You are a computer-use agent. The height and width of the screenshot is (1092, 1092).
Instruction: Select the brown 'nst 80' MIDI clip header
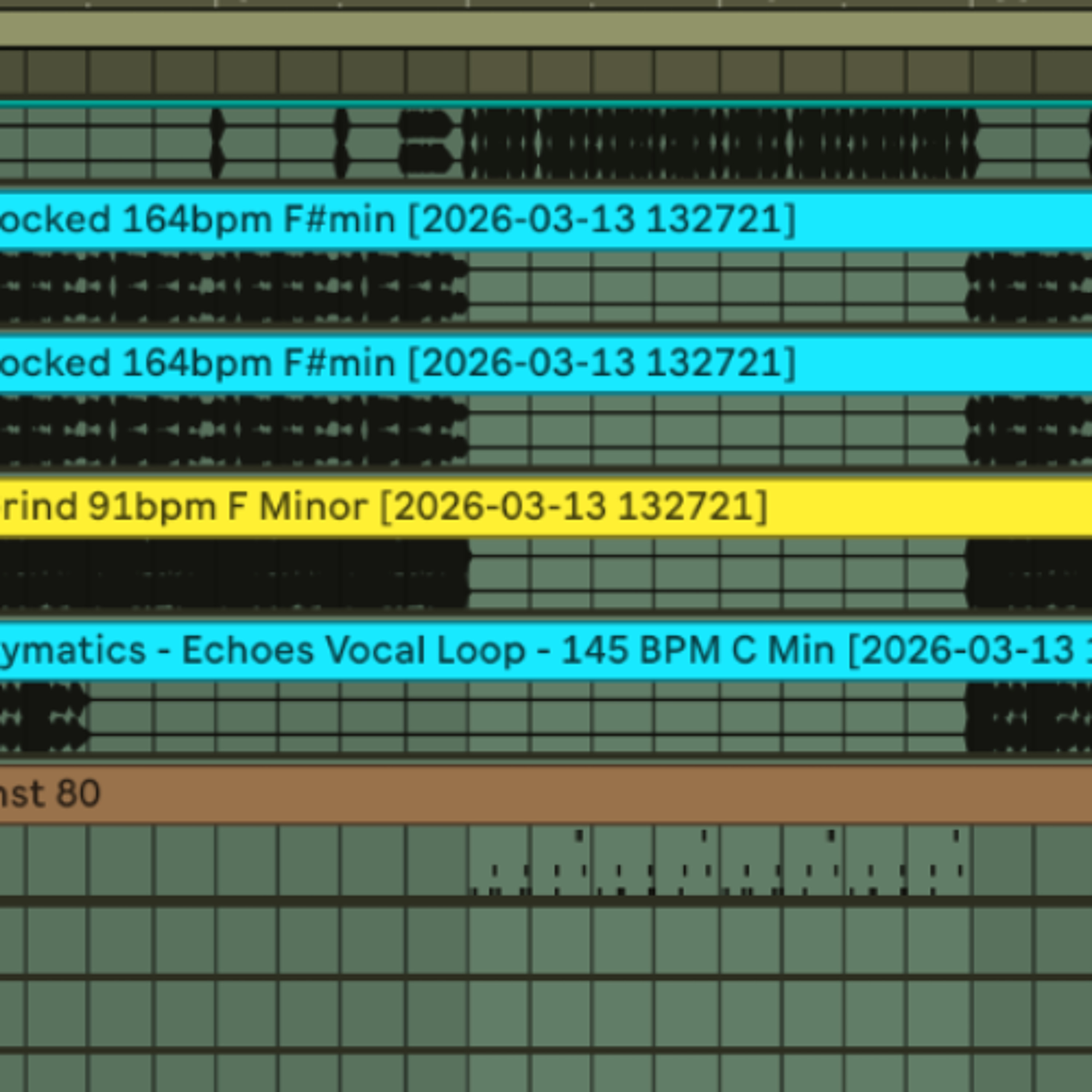coord(546,795)
